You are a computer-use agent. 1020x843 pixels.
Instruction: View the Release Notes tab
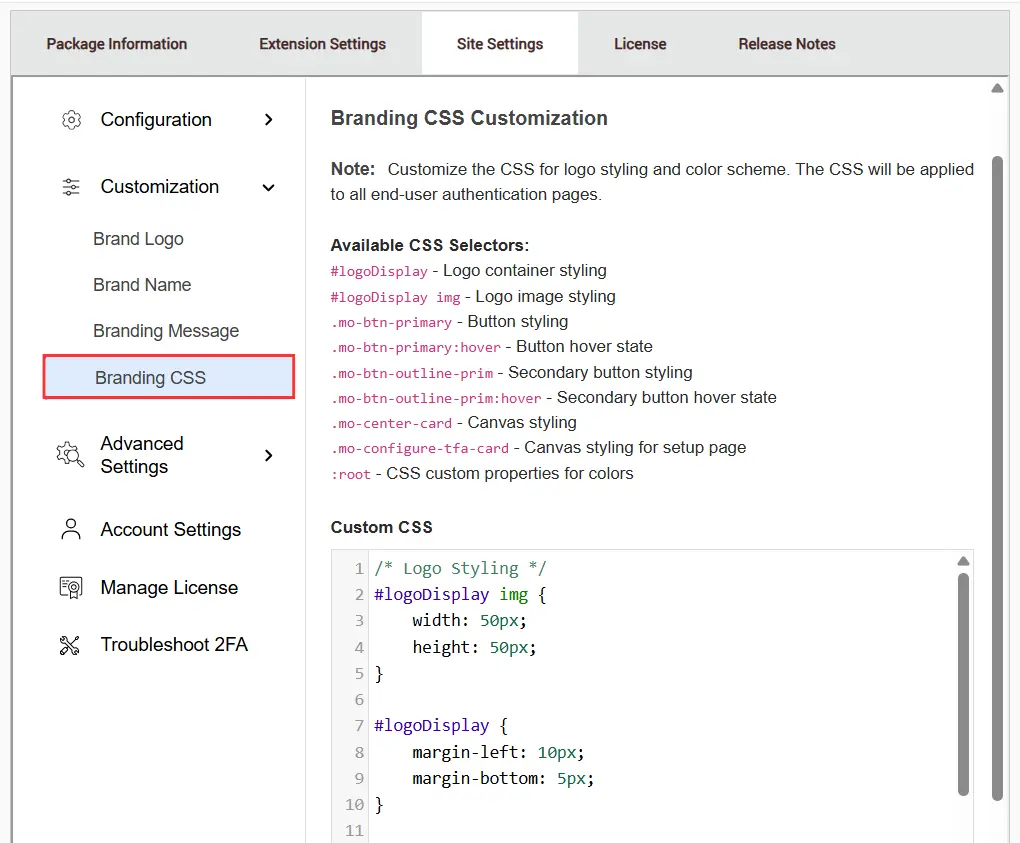(787, 44)
